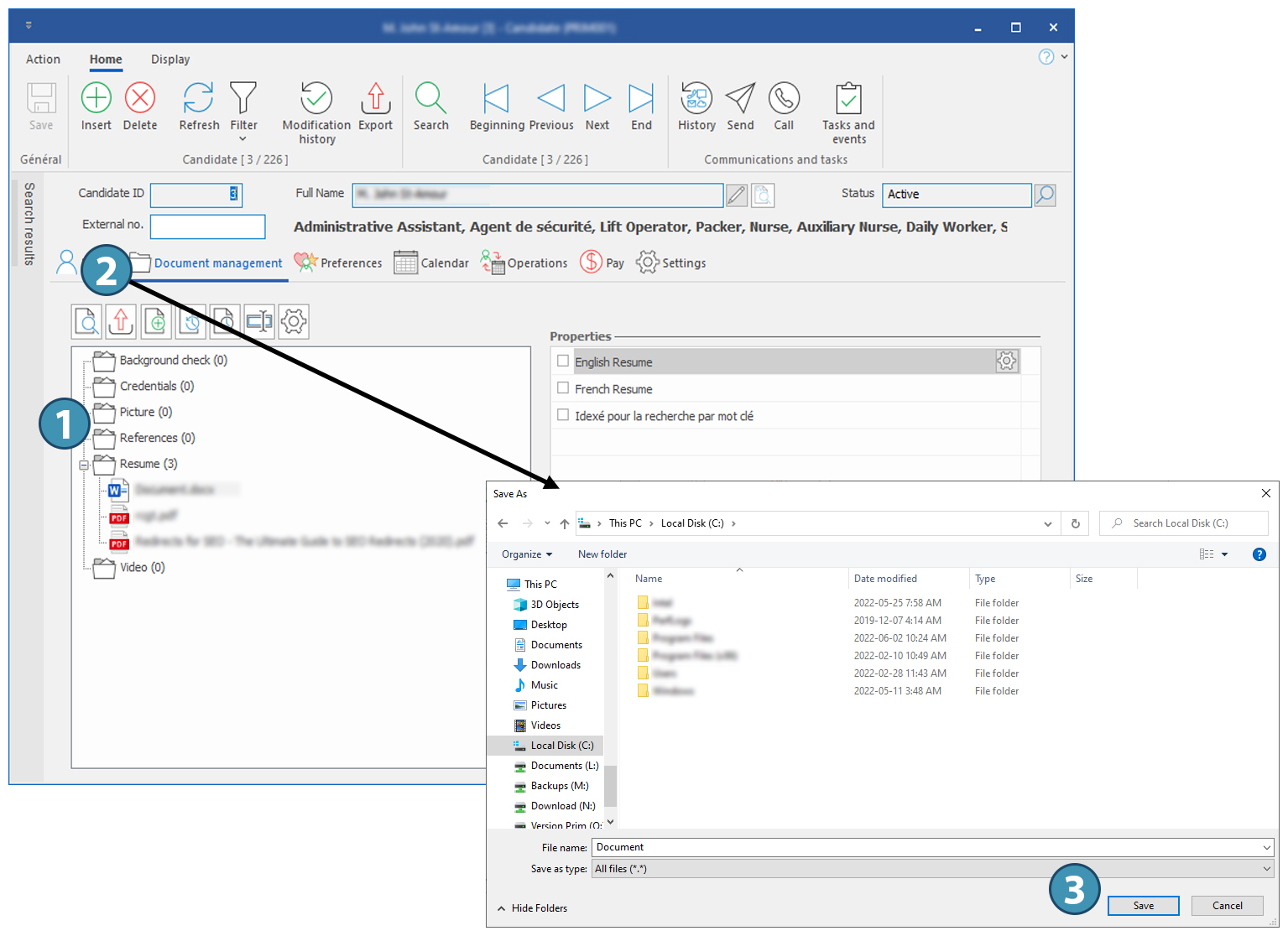The height and width of the screenshot is (936, 1288).
Task: Open Modification history
Action: 316,99
